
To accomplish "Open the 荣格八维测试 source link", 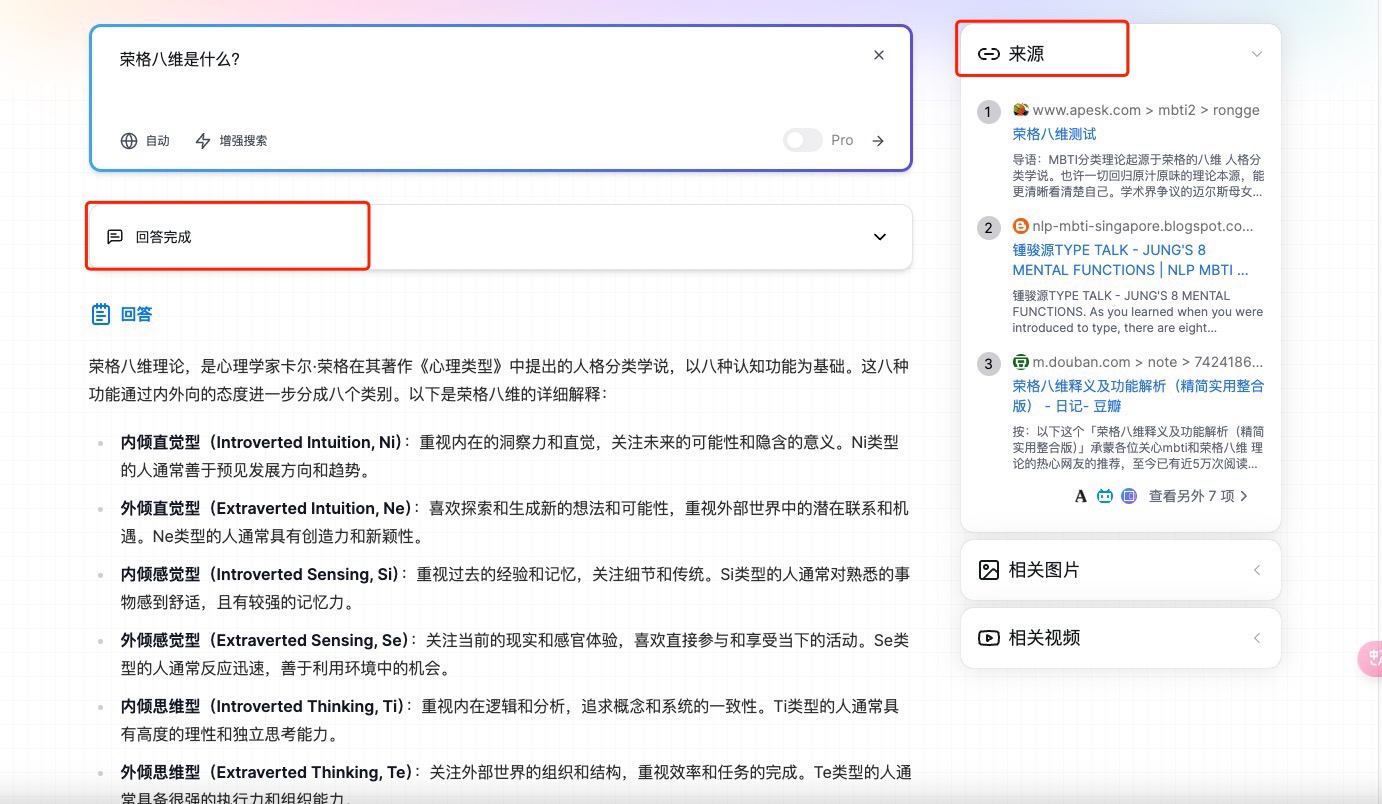I will pyautogui.click(x=1054, y=134).
